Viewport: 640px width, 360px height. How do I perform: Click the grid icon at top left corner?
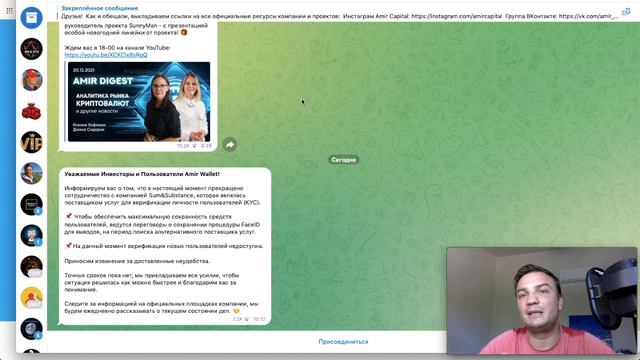[x=9, y=11]
